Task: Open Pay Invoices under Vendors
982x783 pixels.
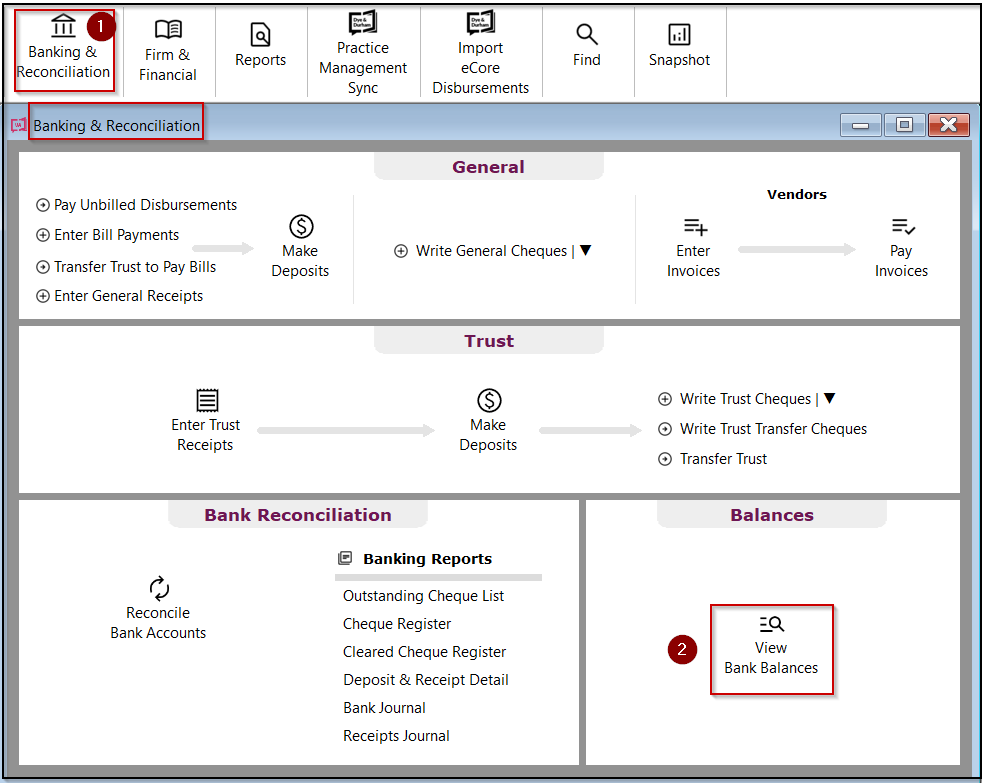Action: click(901, 243)
